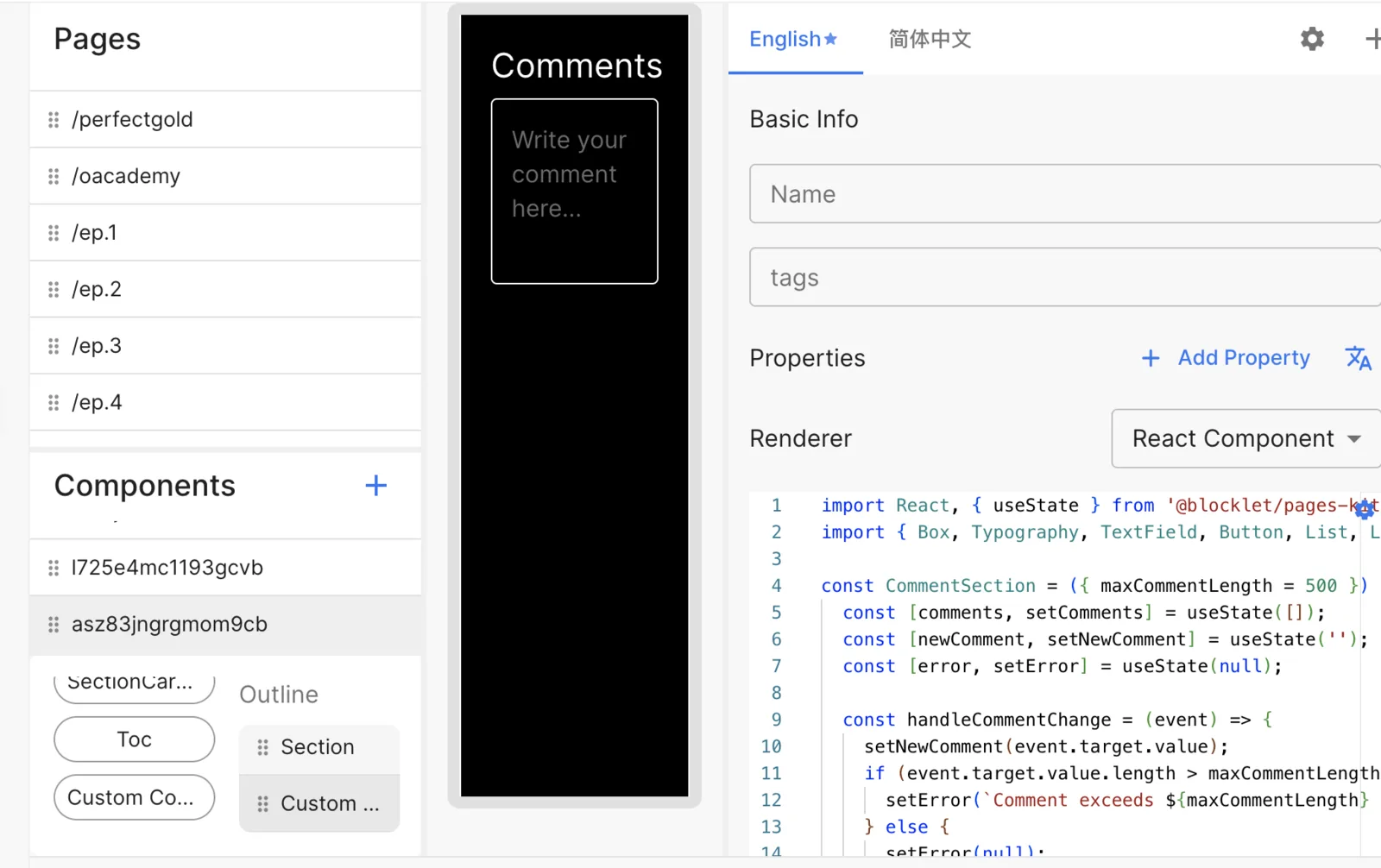Select the Custom ... outline item
The image size is (1381, 868).
(319, 803)
